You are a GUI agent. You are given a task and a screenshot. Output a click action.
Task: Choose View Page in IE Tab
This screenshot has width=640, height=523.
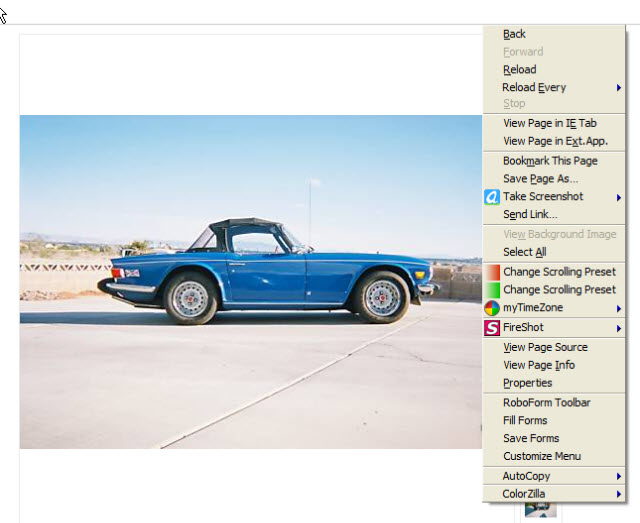point(549,123)
